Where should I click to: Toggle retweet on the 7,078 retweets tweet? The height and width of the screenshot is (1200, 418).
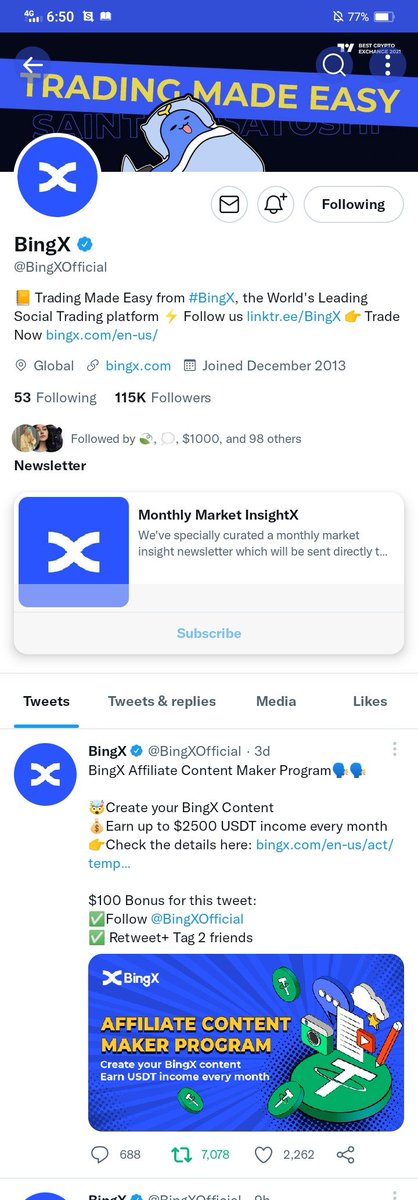[x=181, y=1154]
